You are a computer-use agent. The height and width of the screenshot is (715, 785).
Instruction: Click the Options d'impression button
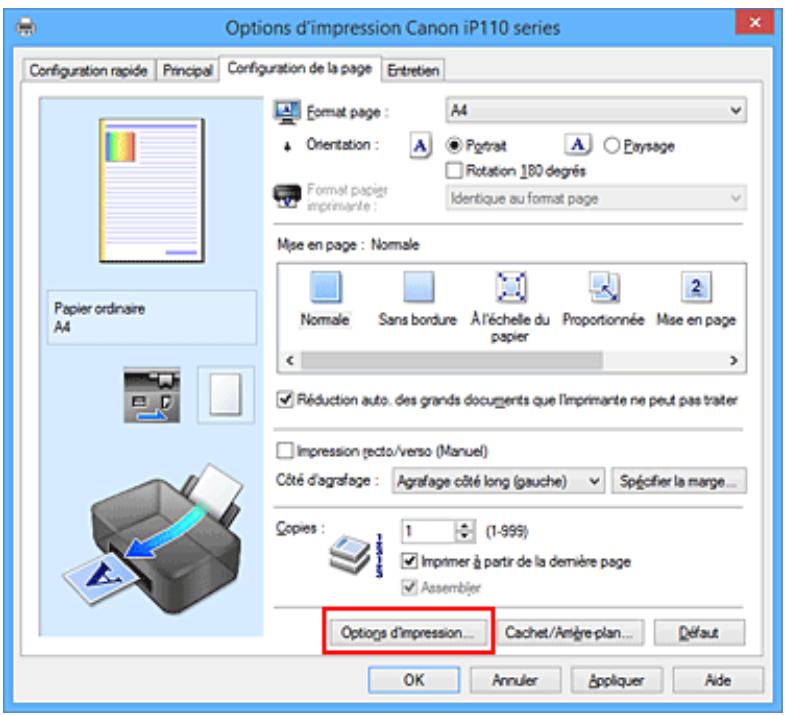point(407,633)
